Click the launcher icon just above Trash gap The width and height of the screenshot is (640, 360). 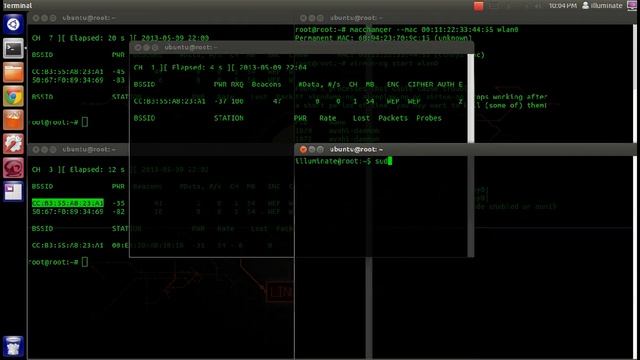(13, 191)
